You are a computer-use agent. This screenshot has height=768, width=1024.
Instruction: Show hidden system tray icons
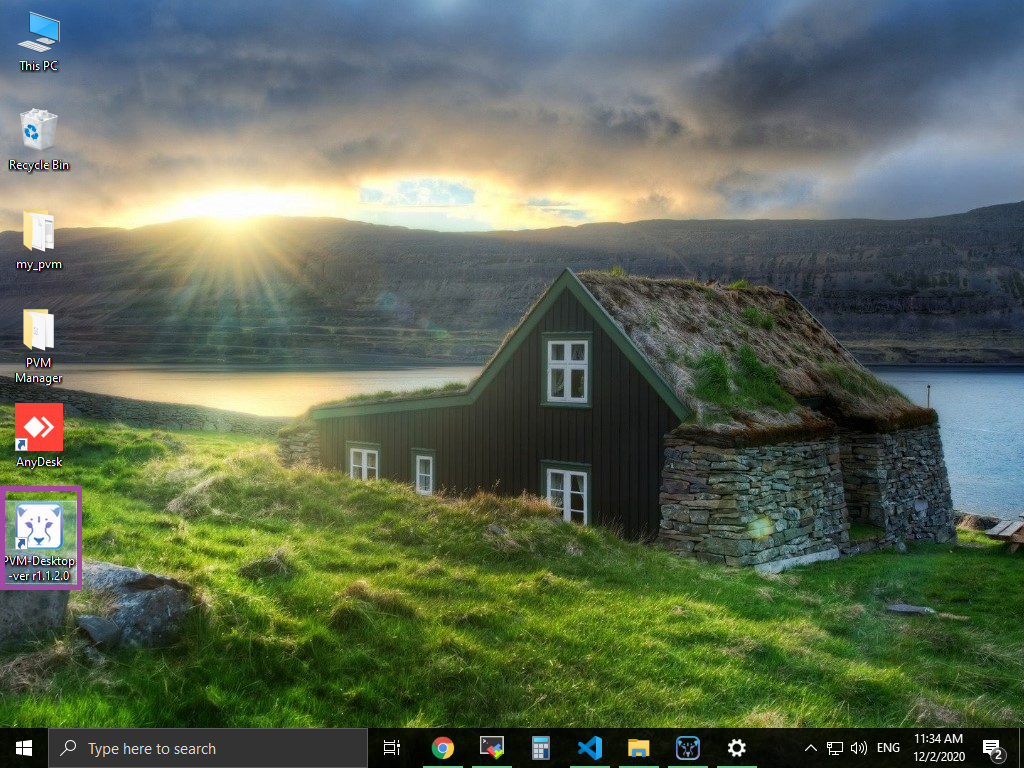pyautogui.click(x=810, y=748)
